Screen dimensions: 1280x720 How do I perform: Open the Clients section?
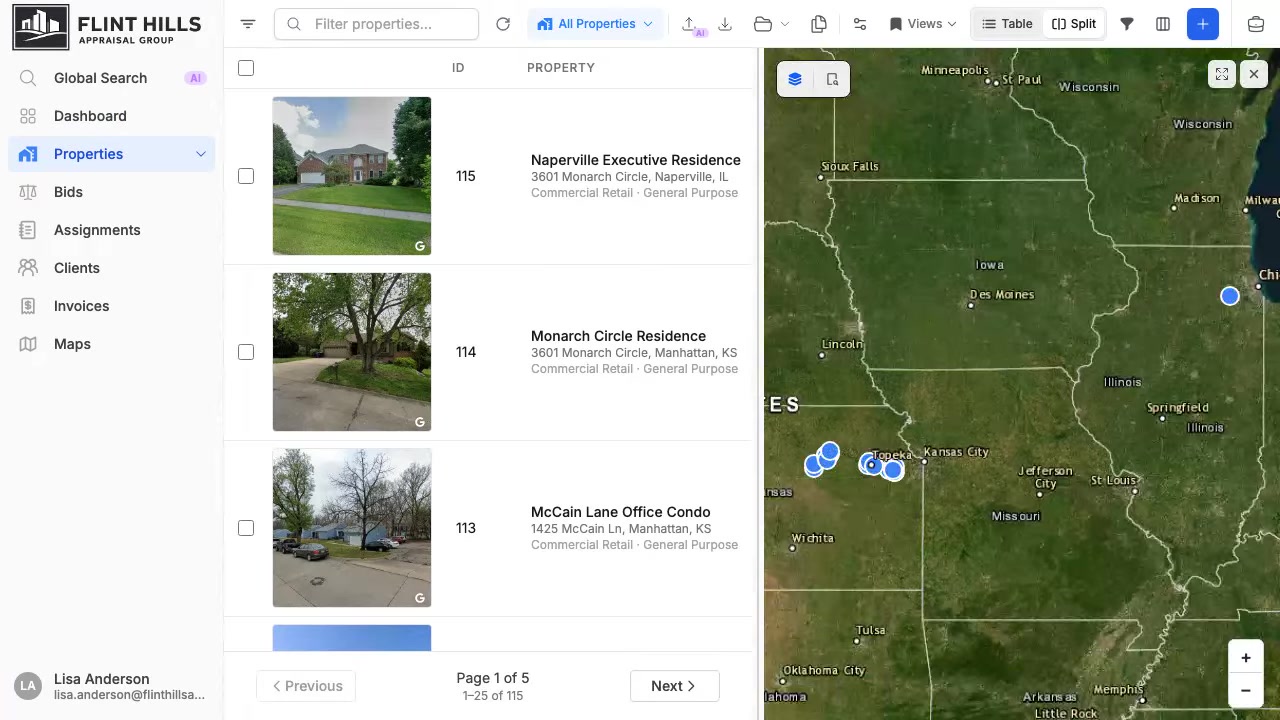(112, 268)
